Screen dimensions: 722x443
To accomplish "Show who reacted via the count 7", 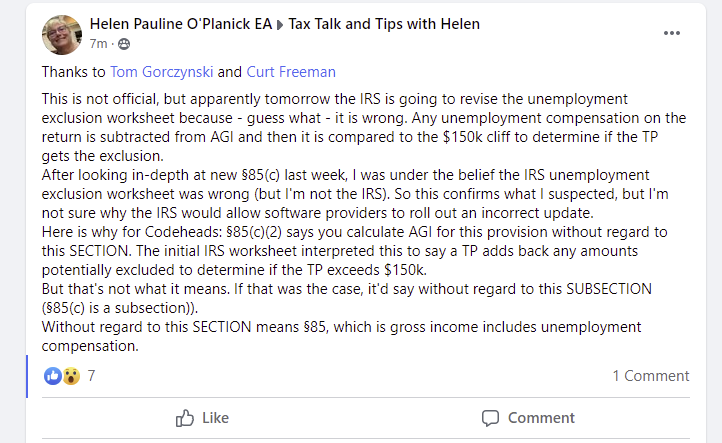I will [x=92, y=376].
